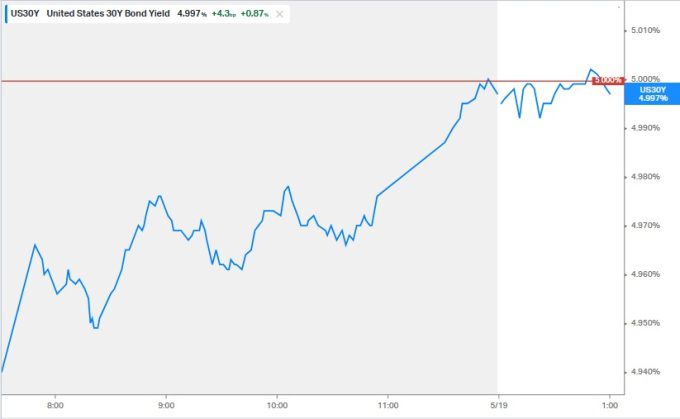The image size is (680, 419).
Task: Click the 4.940% y-axis label
Action: 651,372
